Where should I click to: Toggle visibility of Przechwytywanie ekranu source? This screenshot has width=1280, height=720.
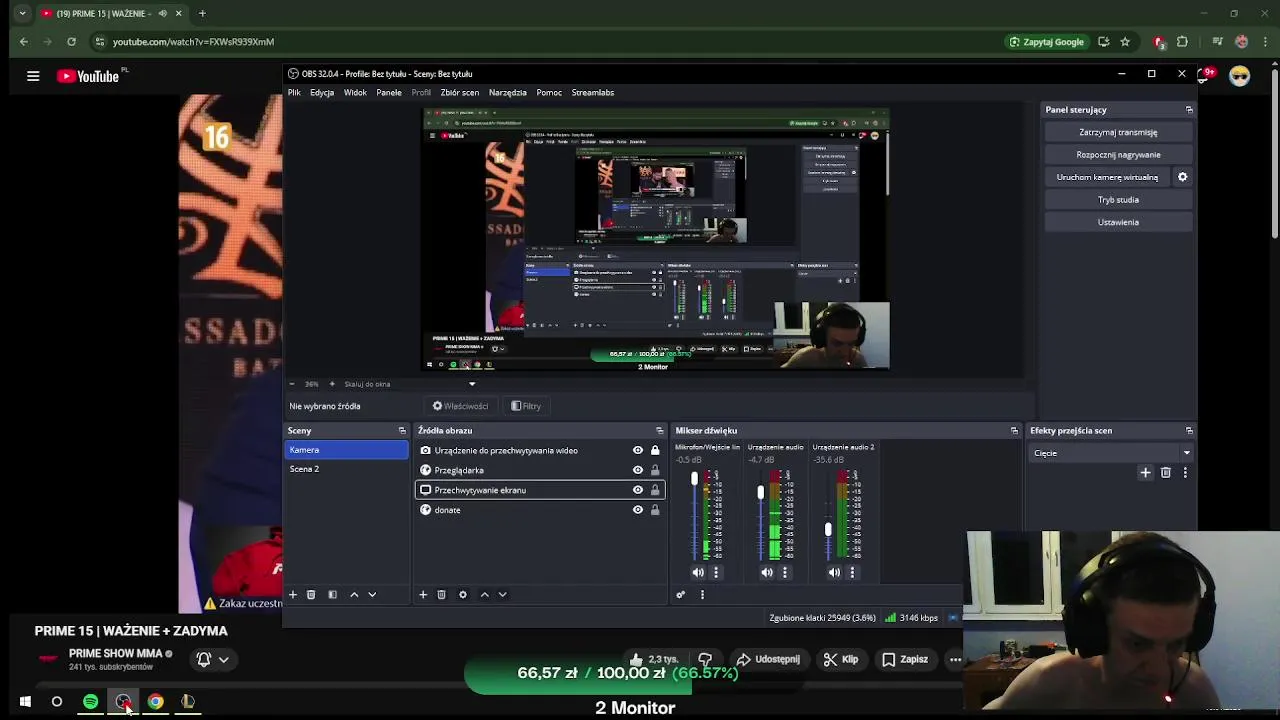click(x=638, y=490)
